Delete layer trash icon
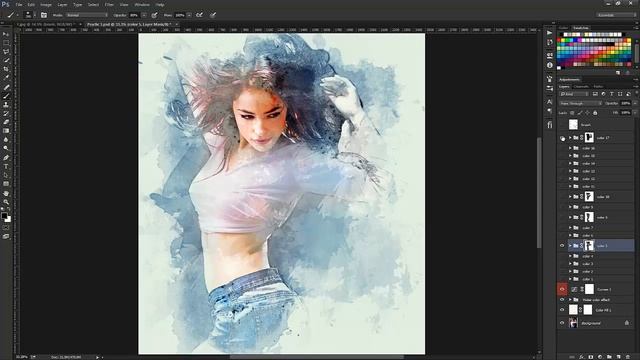Image resolution: width=640 pixels, height=360 pixels. 628,357
